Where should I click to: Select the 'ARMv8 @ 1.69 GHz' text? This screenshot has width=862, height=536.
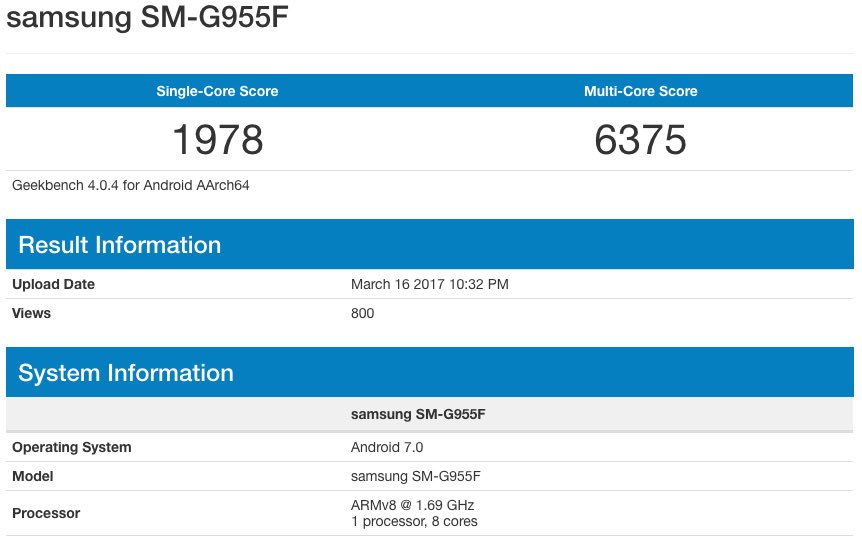[412, 505]
